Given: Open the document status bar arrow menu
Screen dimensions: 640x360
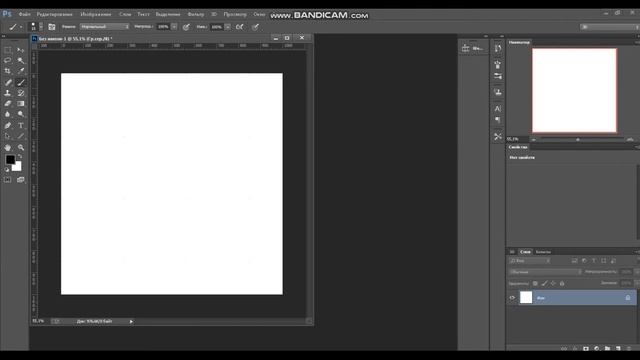Looking at the screenshot, I should tap(131, 322).
